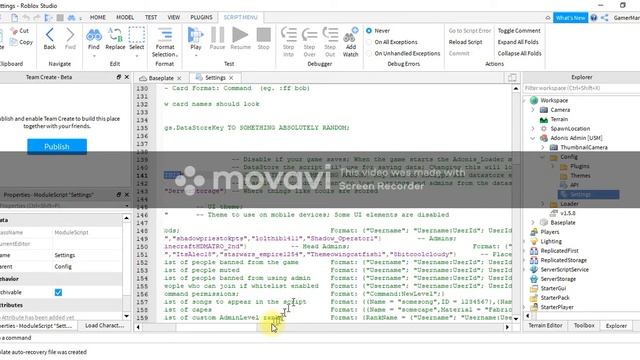
Task: Open the PLUGINS ribbon tab
Action: coord(201,18)
